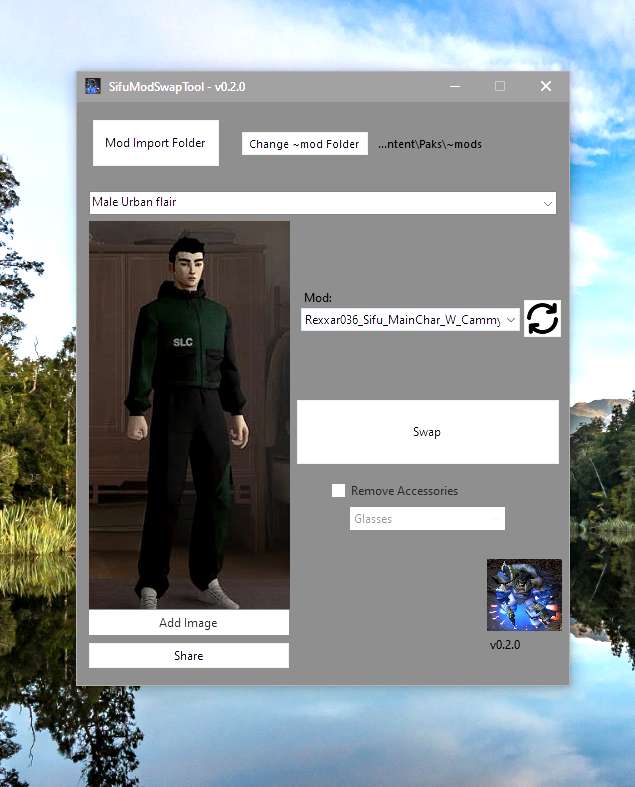This screenshot has height=787, width=635.
Task: Click the Change ~mod Folder button
Action: point(304,144)
